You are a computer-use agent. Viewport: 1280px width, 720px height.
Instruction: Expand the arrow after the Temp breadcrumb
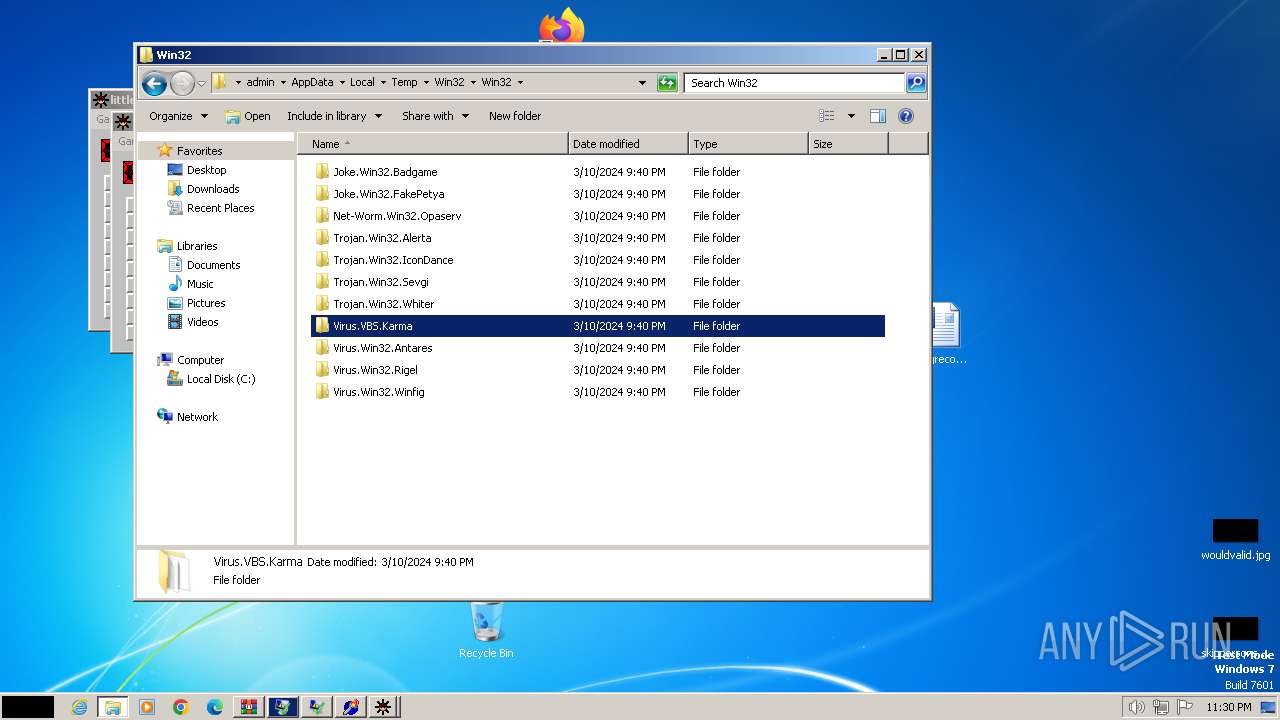425,83
